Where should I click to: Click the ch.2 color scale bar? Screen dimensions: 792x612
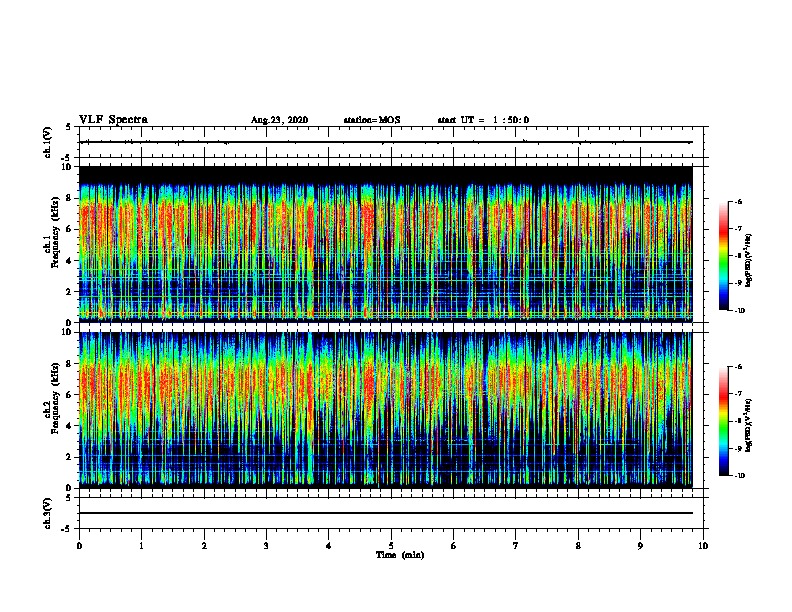click(x=723, y=421)
